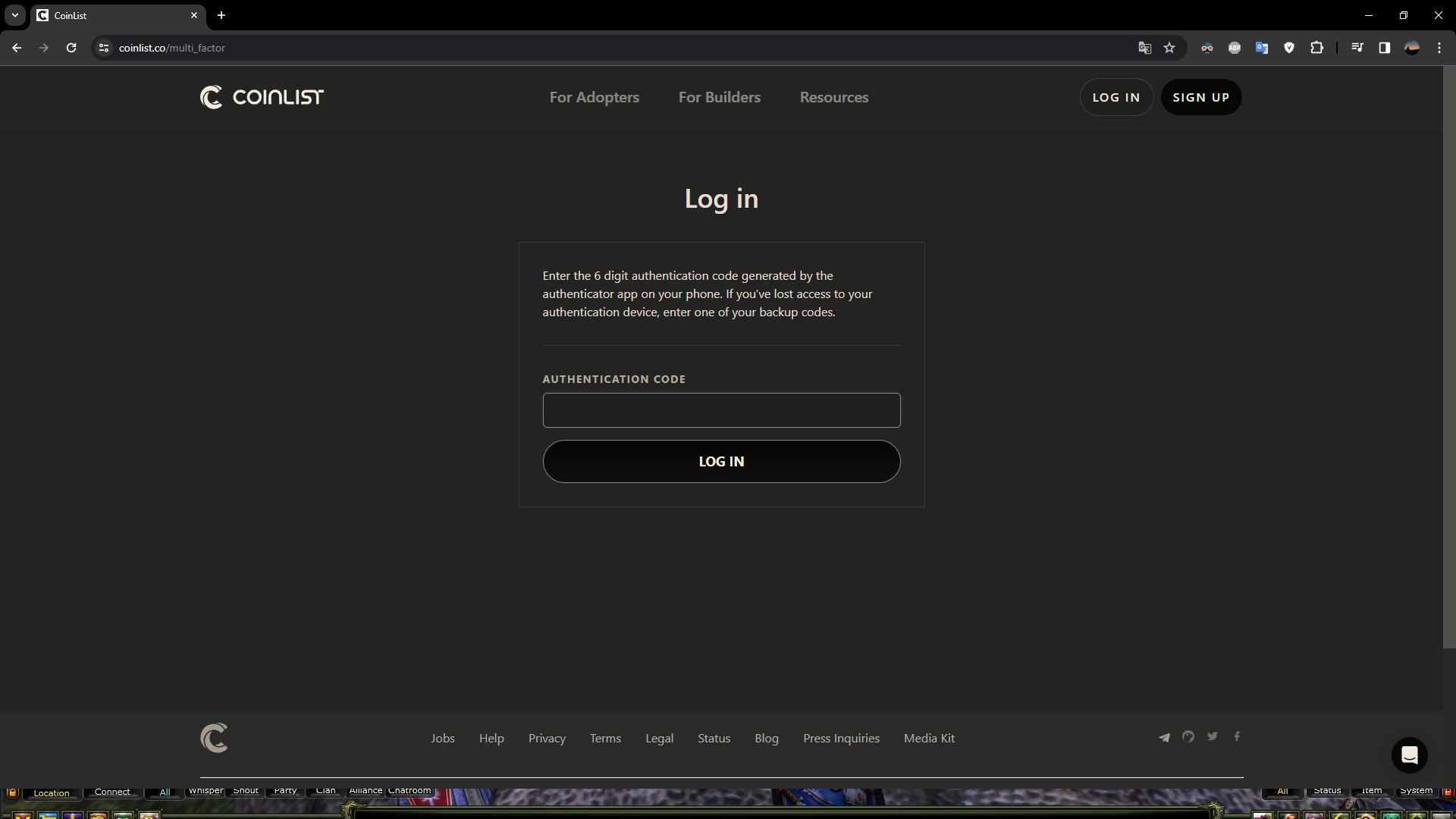Open the support chat bubble
Viewport: 1456px width, 819px height.
pyautogui.click(x=1410, y=755)
